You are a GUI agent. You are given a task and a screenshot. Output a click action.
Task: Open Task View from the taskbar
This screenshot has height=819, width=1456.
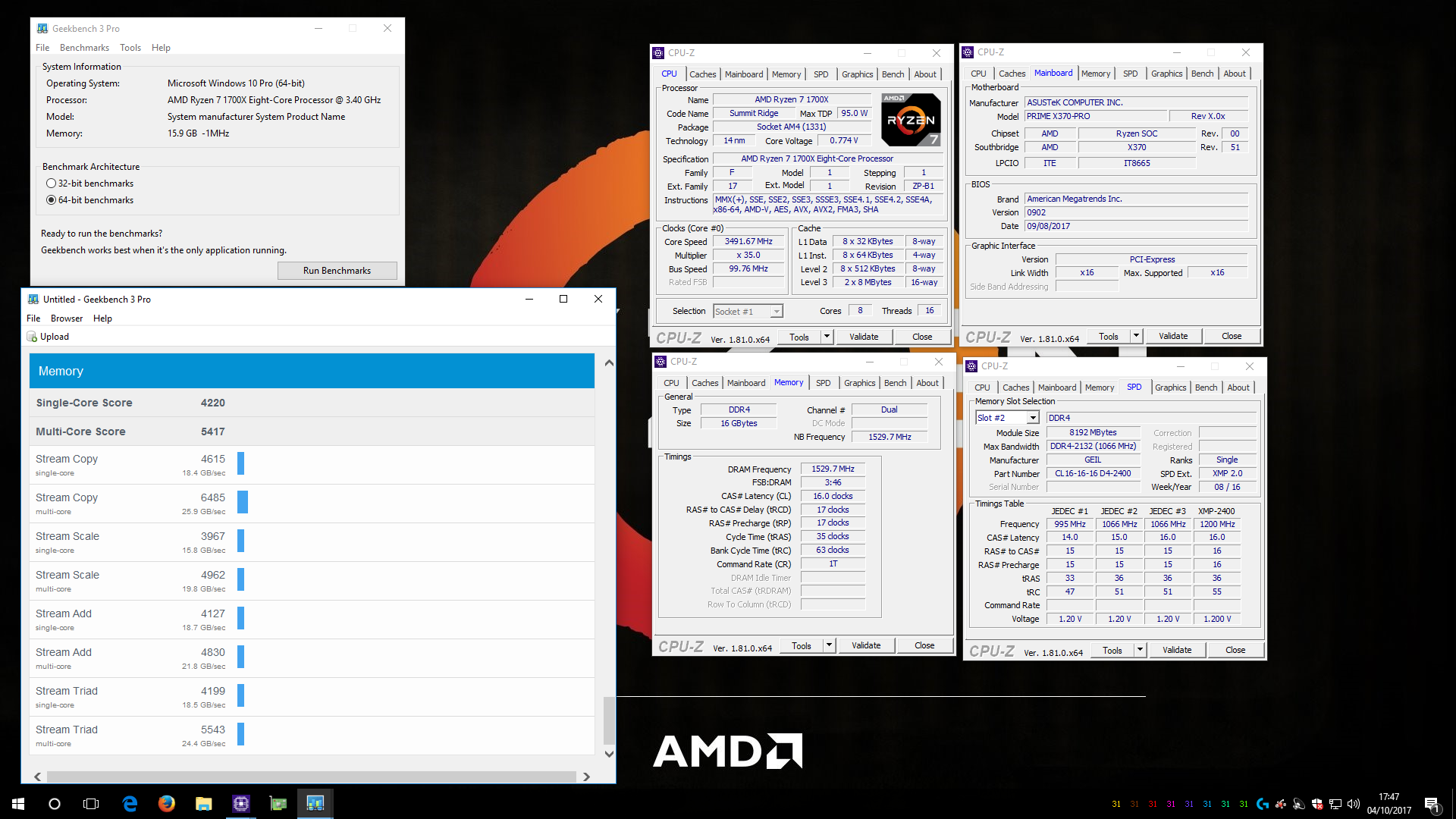91,804
